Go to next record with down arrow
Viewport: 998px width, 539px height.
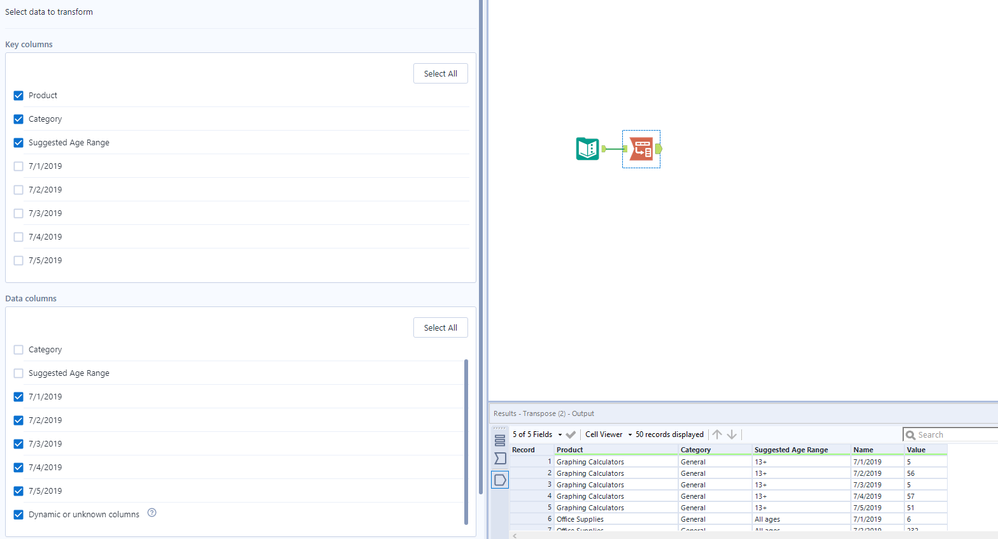click(732, 435)
